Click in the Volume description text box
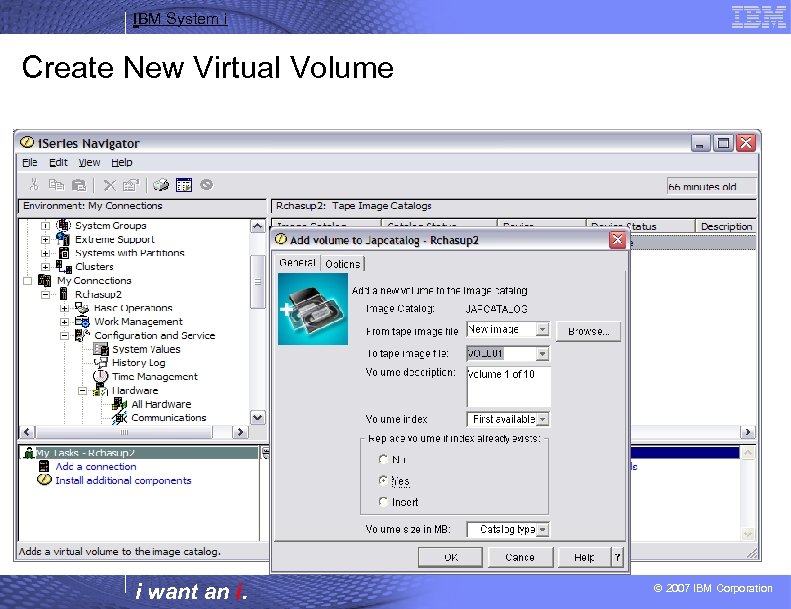 point(508,387)
